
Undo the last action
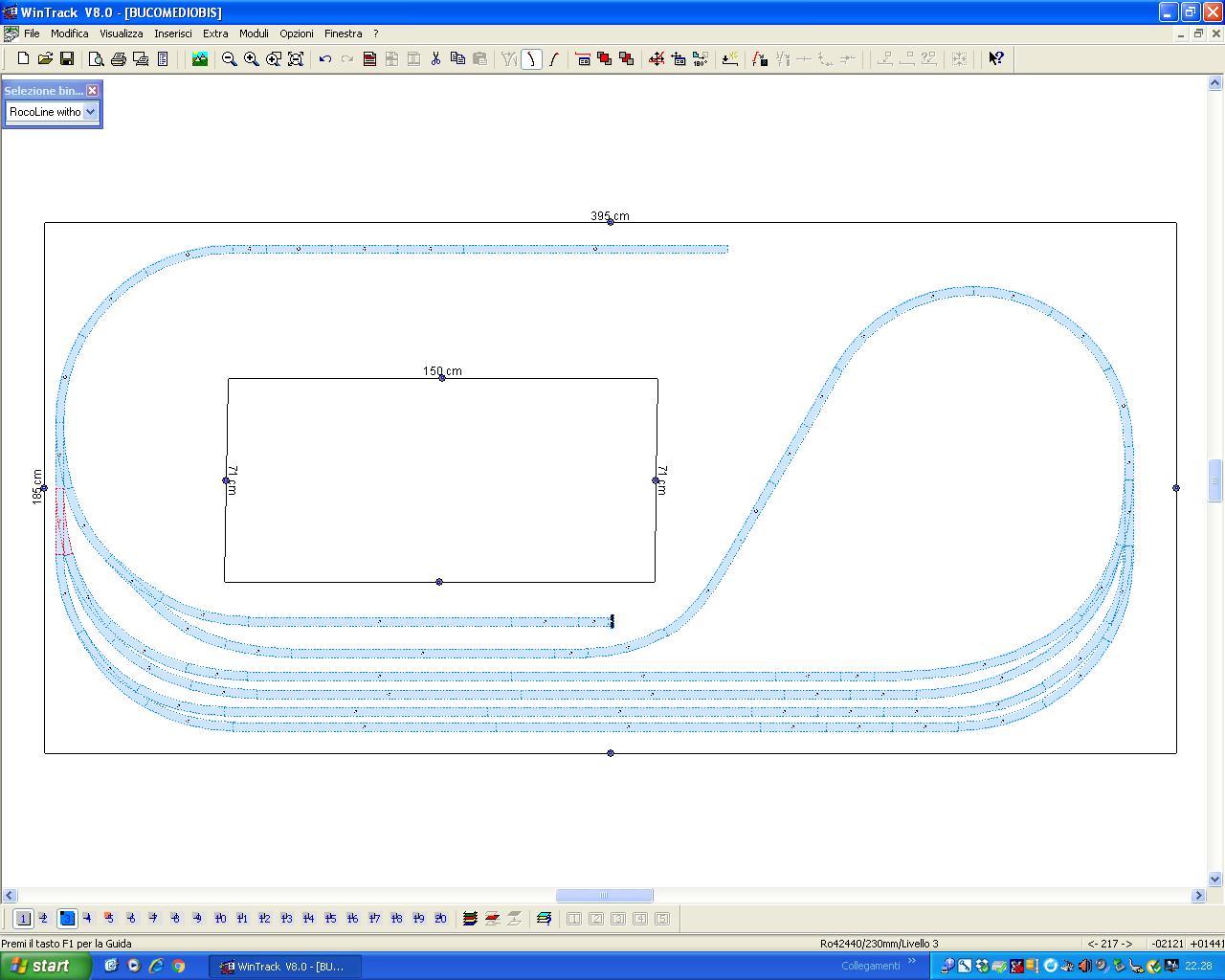(325, 58)
